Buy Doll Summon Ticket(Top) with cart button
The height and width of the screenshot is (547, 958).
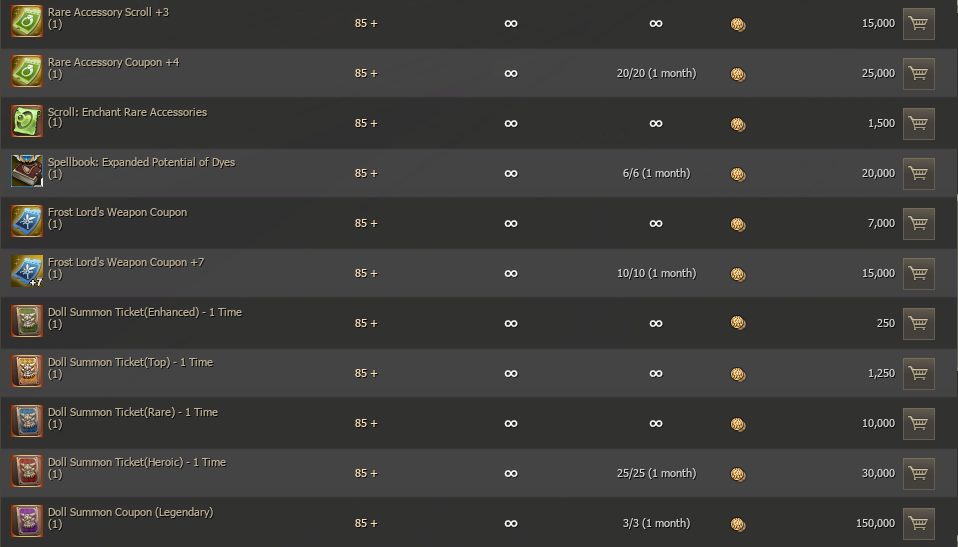click(x=918, y=374)
